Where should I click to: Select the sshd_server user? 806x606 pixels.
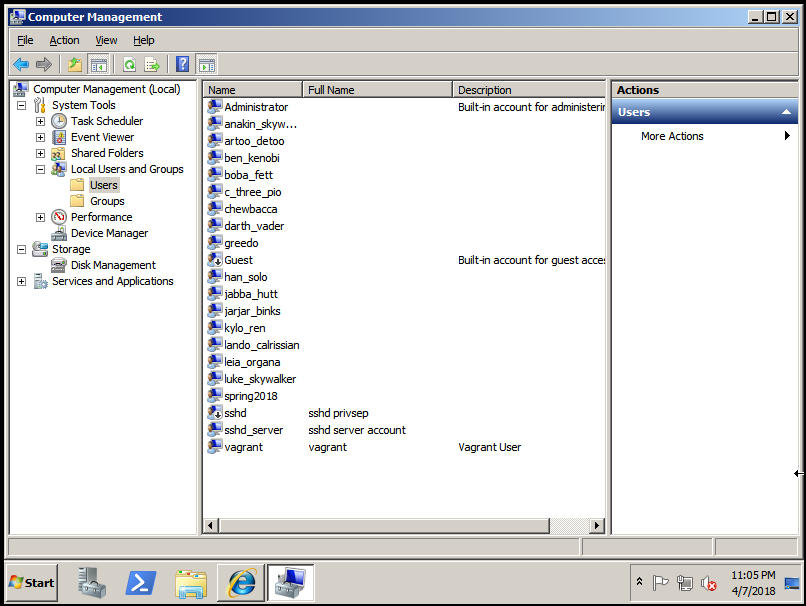253,430
